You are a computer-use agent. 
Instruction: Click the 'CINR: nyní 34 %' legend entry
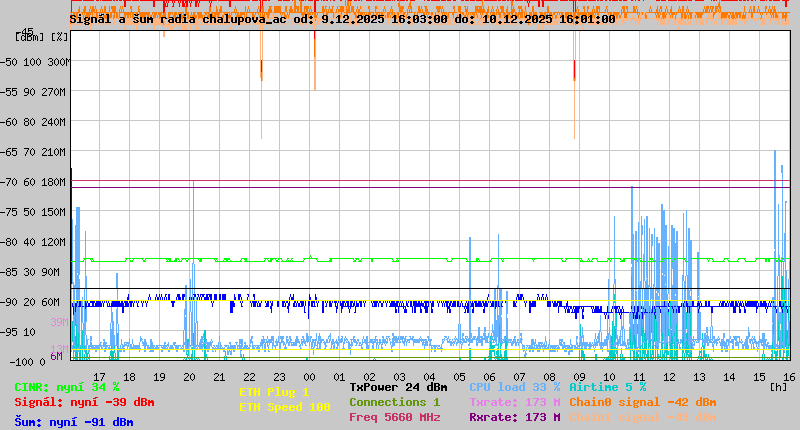pos(67,387)
